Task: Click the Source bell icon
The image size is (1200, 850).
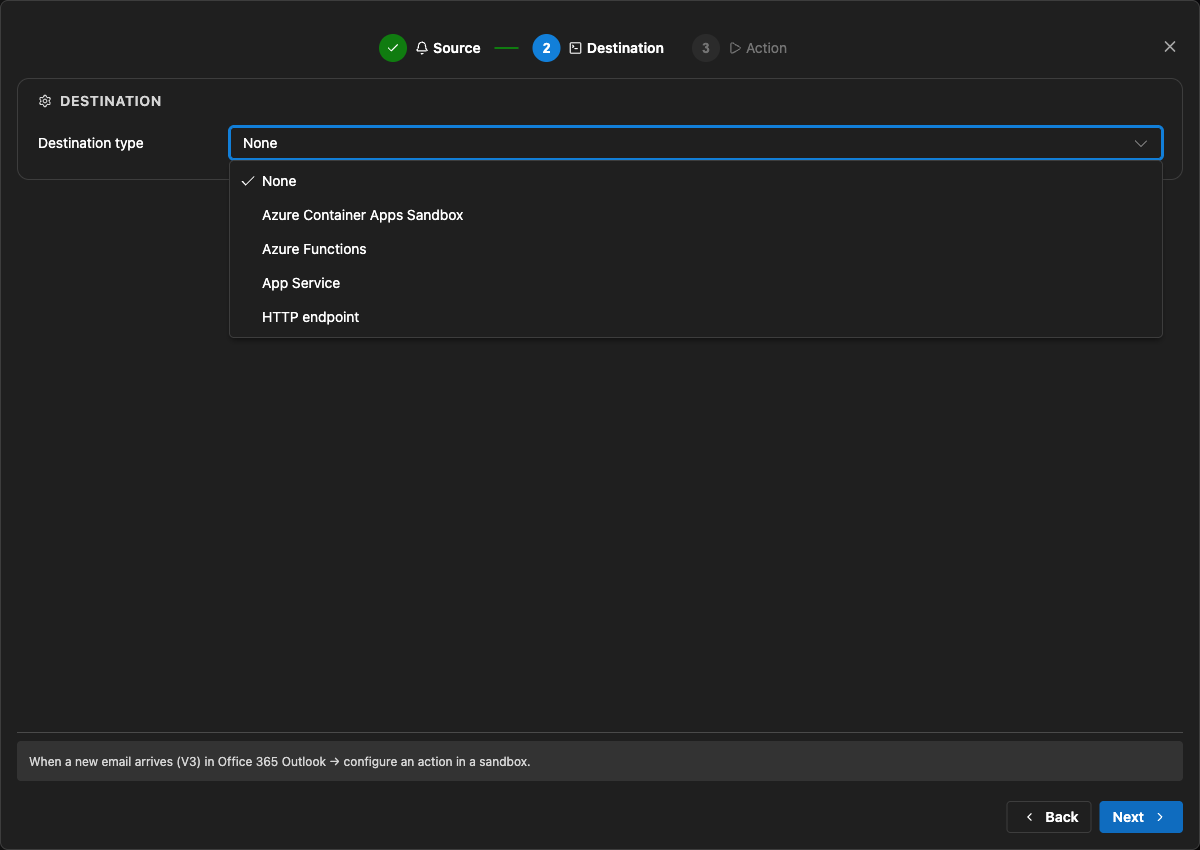Action: tap(422, 48)
